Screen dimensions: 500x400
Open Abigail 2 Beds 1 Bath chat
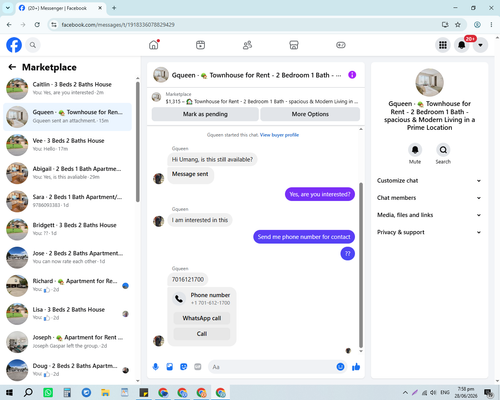(67, 173)
